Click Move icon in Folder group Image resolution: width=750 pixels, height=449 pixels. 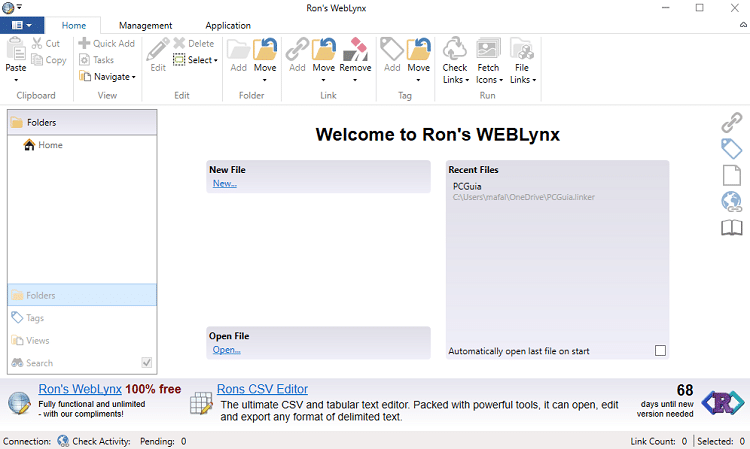point(265,49)
